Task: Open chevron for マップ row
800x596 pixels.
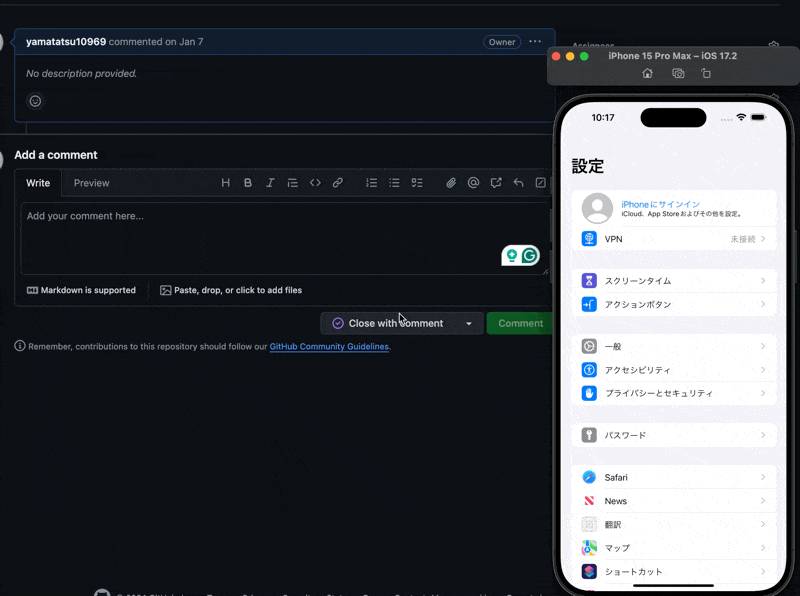Action: 763,548
